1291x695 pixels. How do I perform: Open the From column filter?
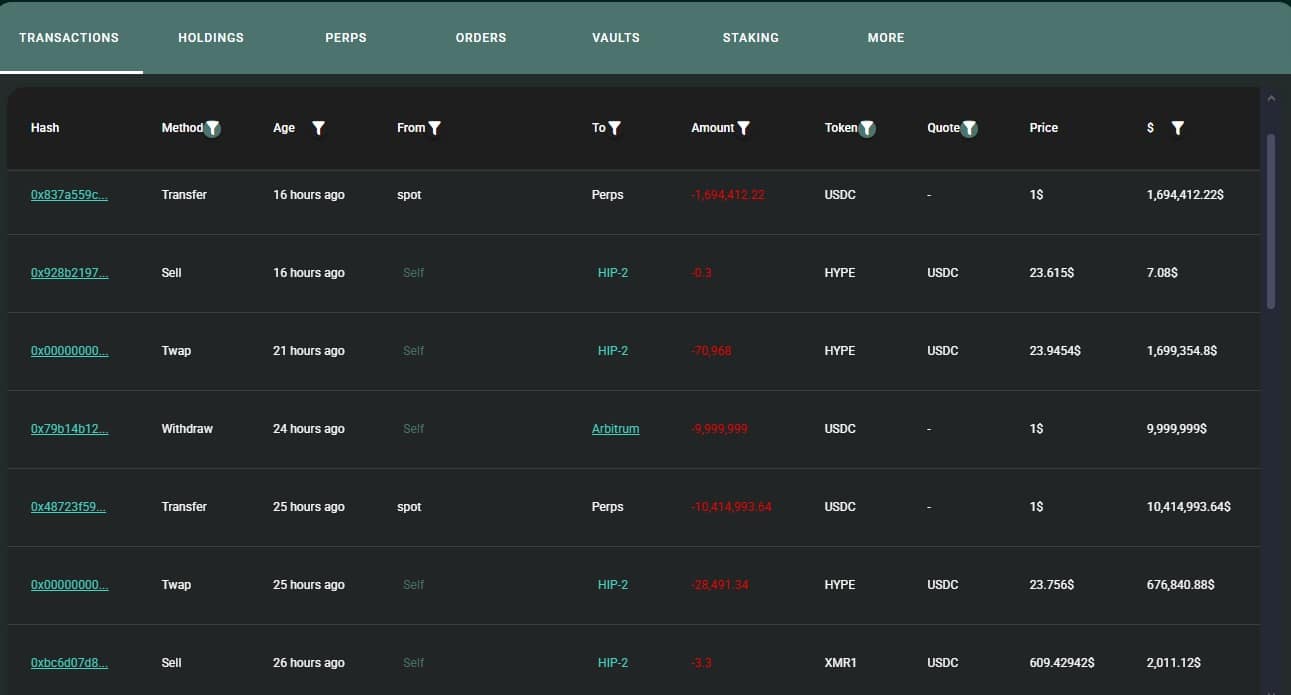pyautogui.click(x=433, y=128)
